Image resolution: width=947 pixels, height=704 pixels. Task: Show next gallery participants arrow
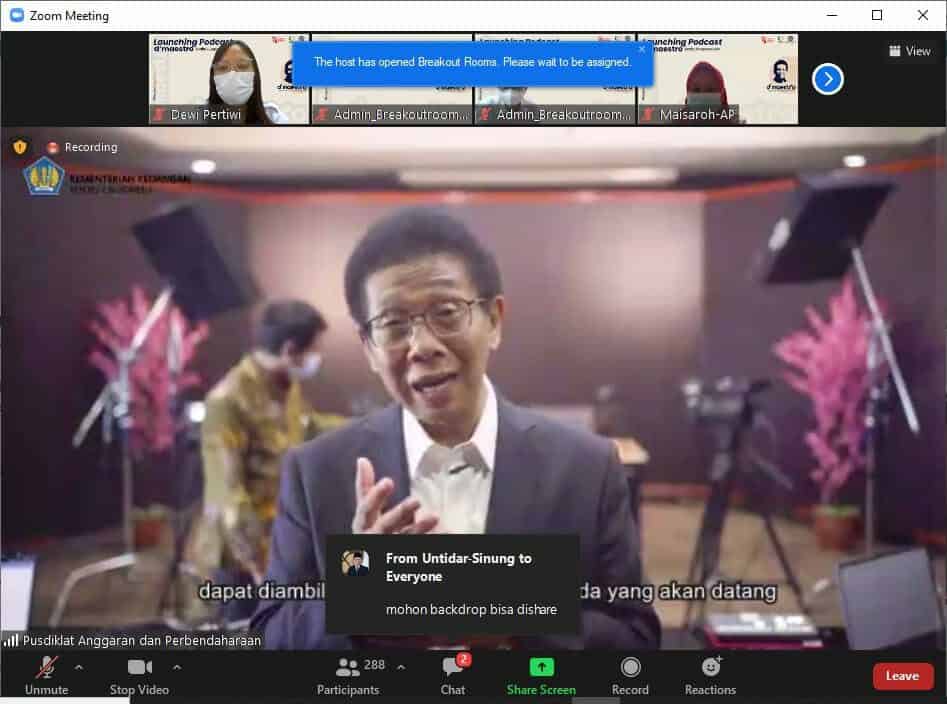[x=827, y=79]
